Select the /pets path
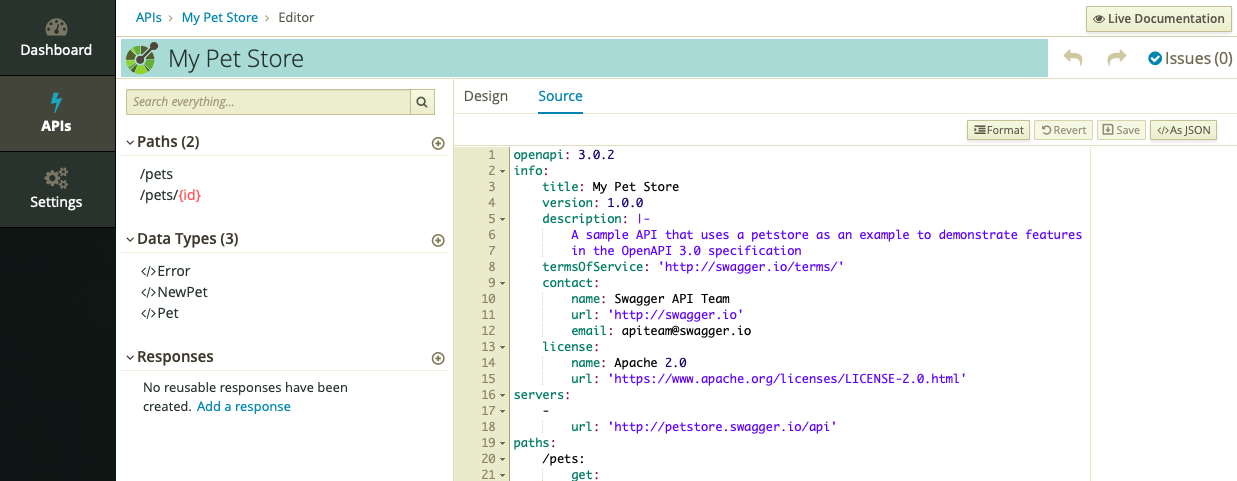The image size is (1237, 481). pos(157,174)
